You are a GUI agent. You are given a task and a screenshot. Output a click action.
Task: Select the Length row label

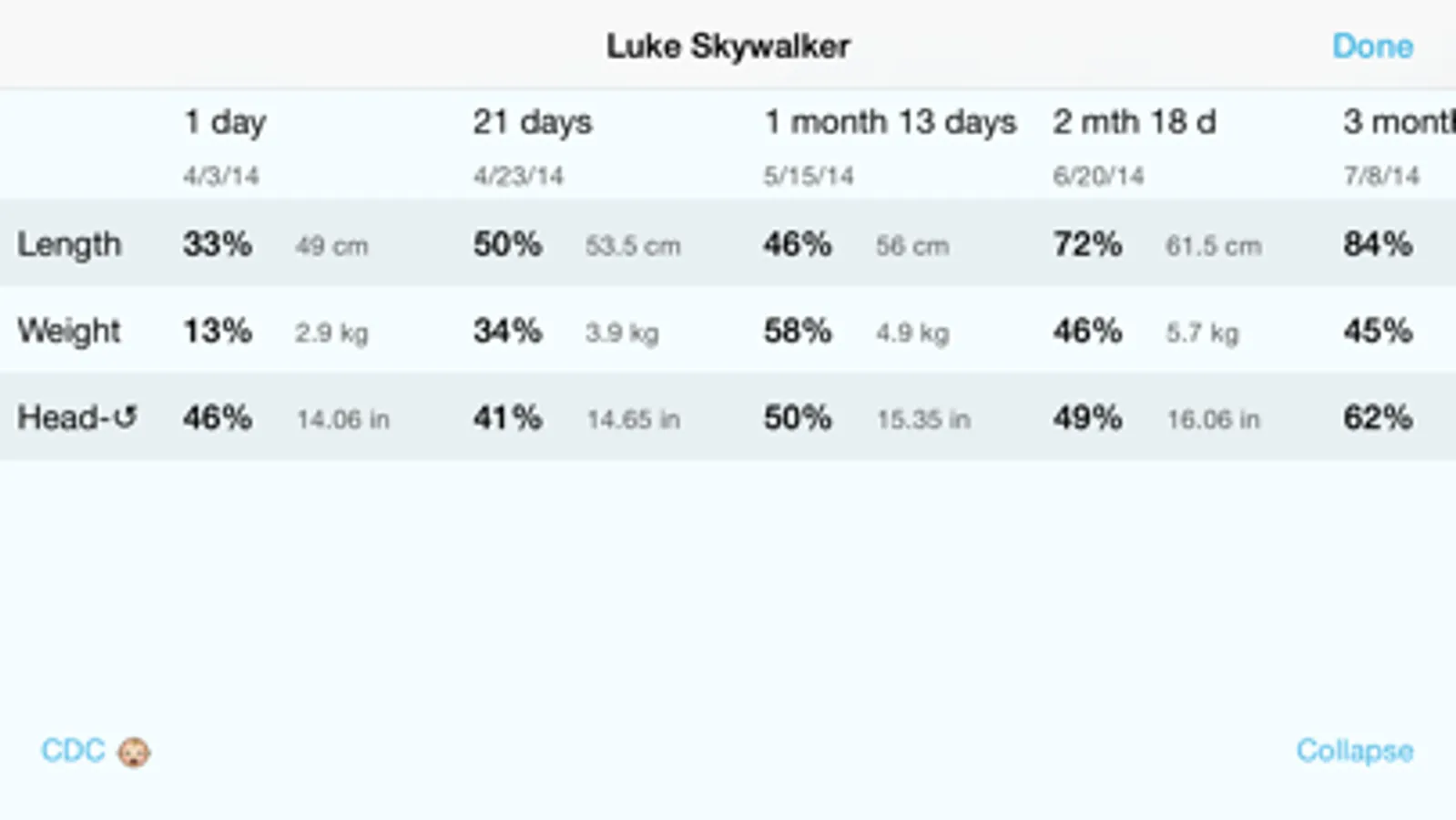69,244
